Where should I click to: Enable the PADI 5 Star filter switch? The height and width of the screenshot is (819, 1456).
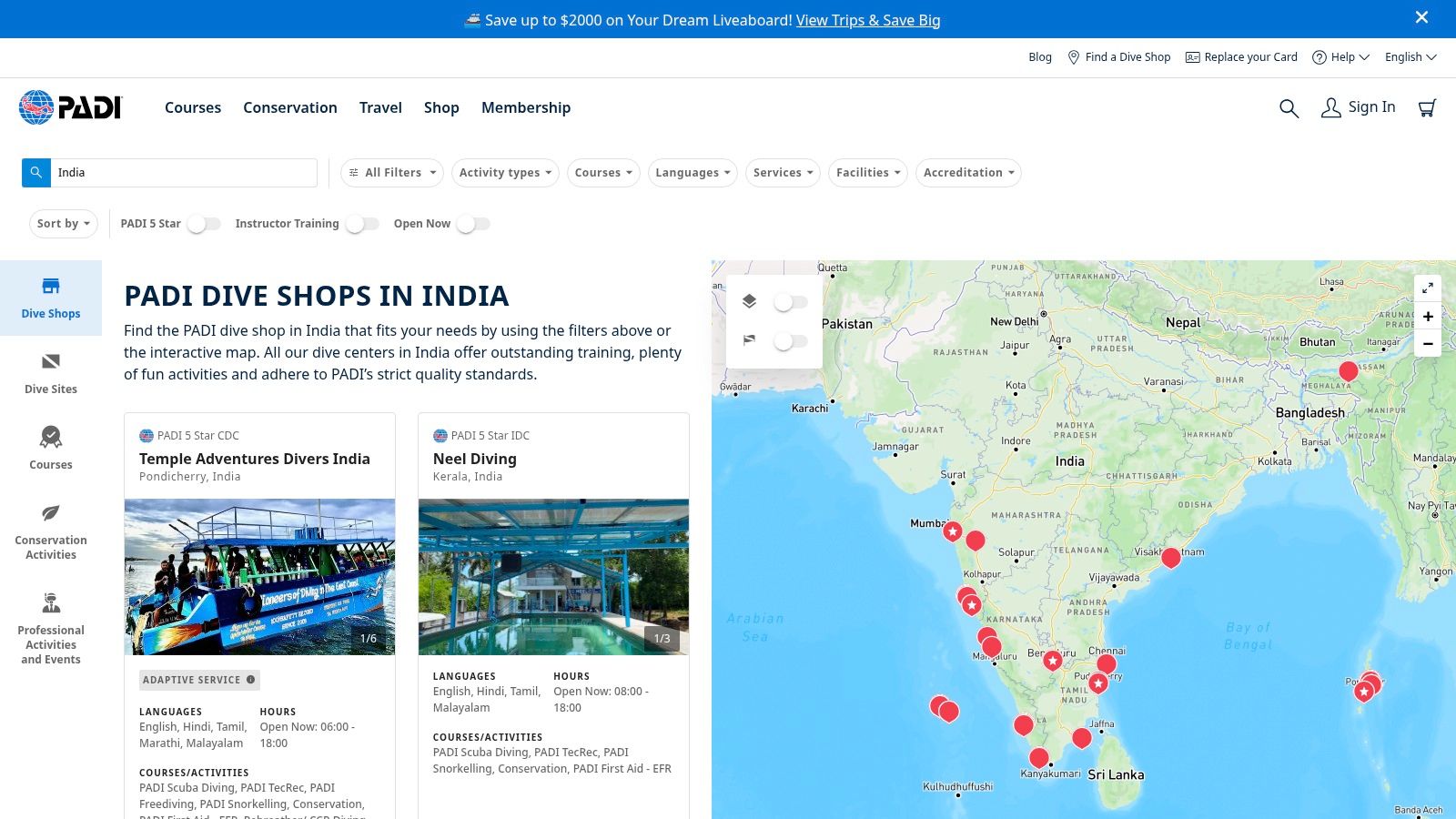tap(204, 223)
